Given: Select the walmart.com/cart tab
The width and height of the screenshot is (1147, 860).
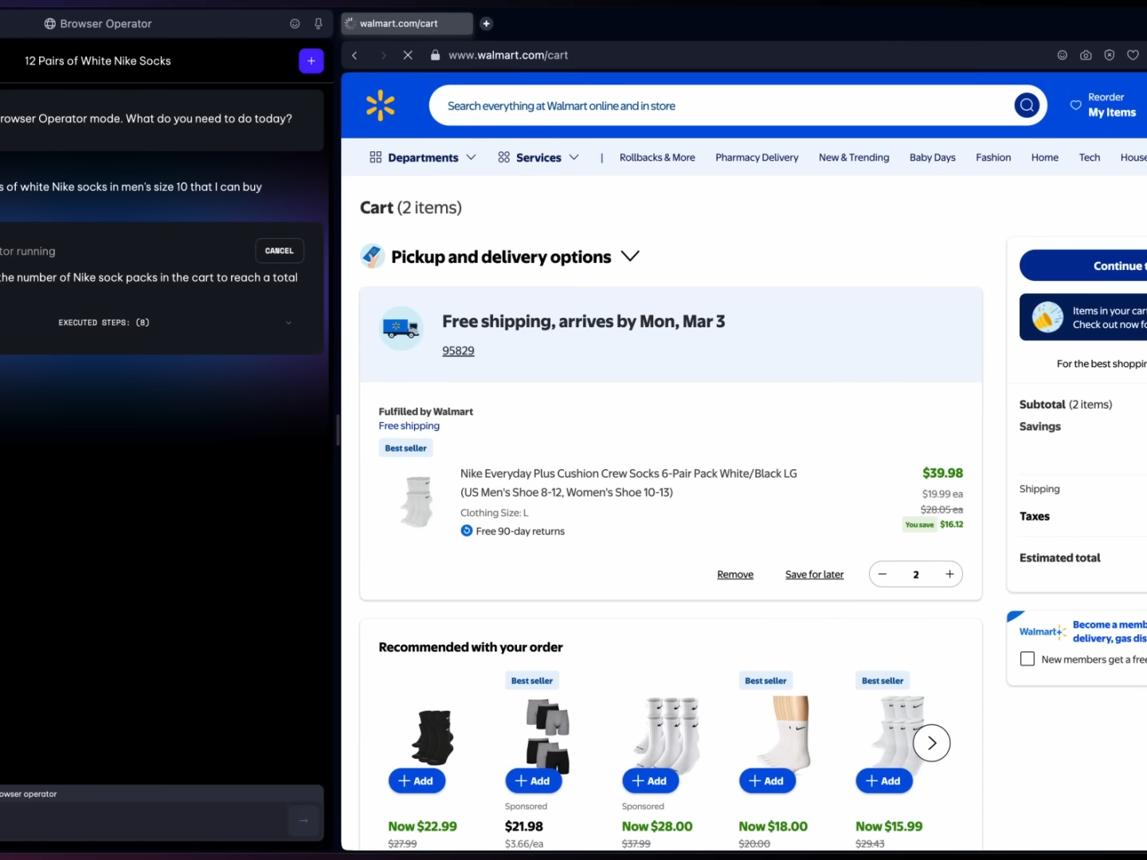Looking at the screenshot, I should (407, 23).
